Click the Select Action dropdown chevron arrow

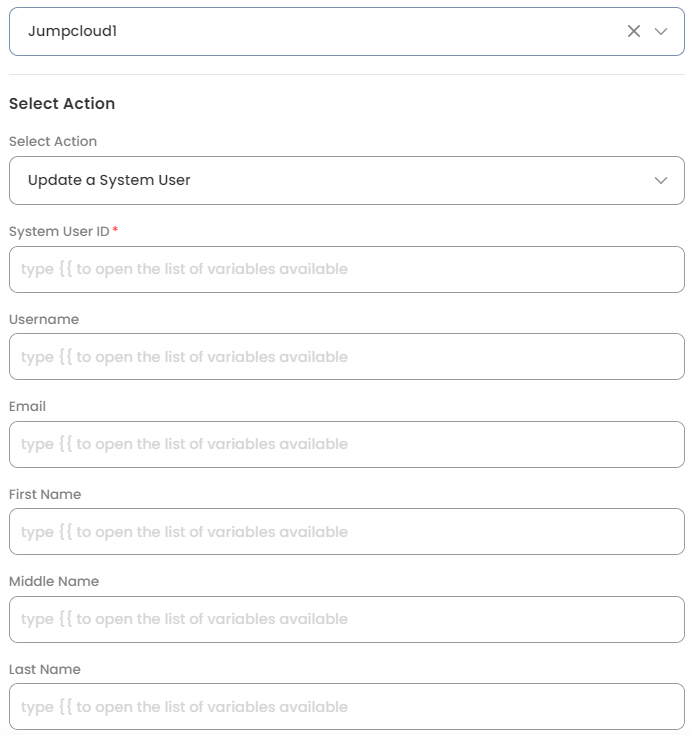pos(660,180)
